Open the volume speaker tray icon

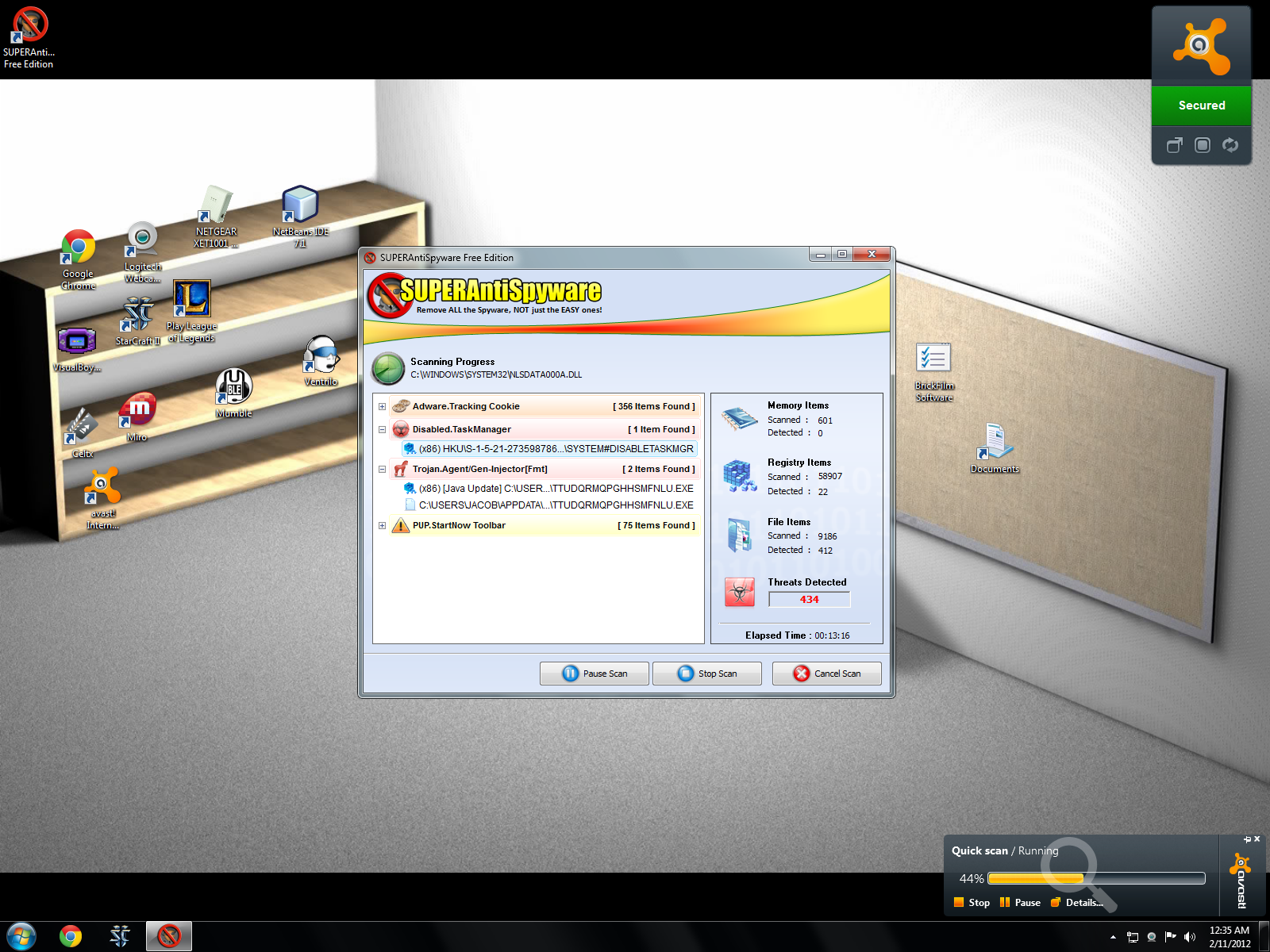point(1189,937)
